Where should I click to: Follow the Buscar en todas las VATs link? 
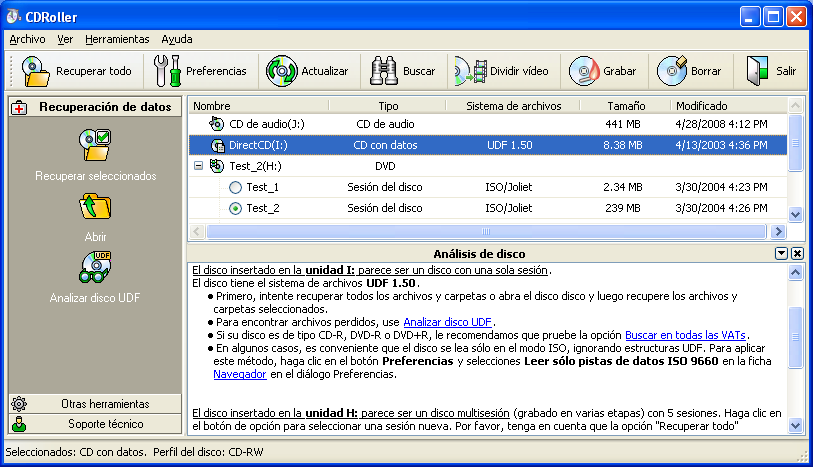point(686,334)
